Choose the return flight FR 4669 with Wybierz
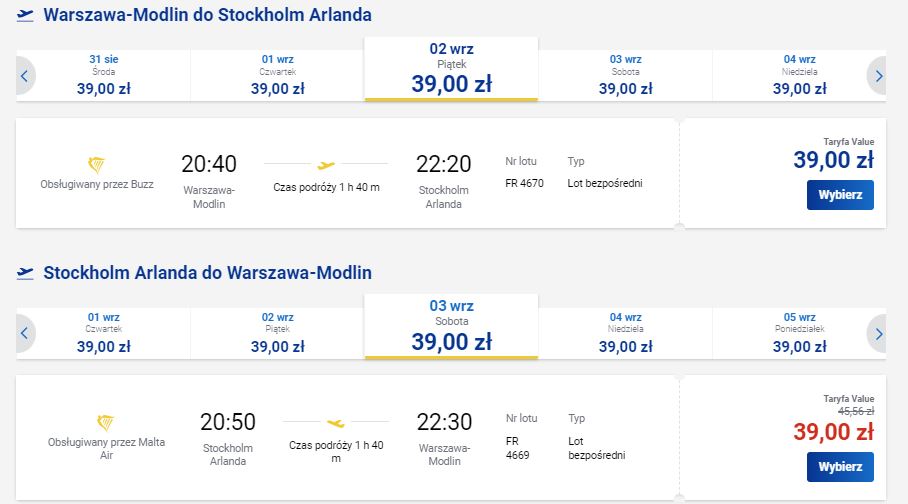This screenshot has height=504, width=908. click(840, 467)
